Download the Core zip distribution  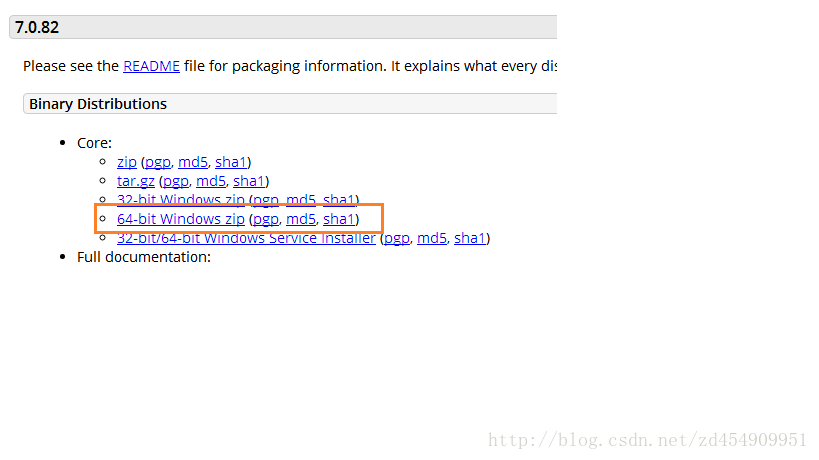tap(126, 162)
